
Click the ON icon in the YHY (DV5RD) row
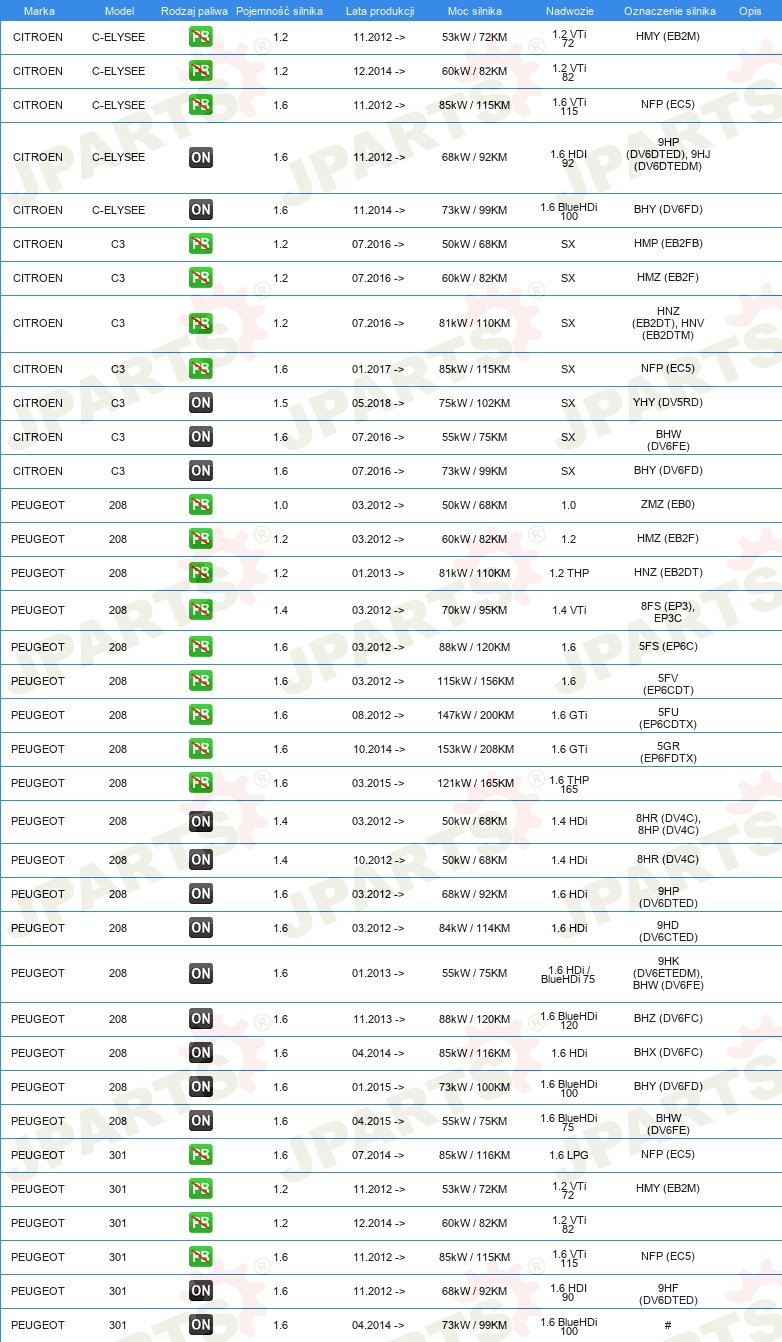[201, 403]
